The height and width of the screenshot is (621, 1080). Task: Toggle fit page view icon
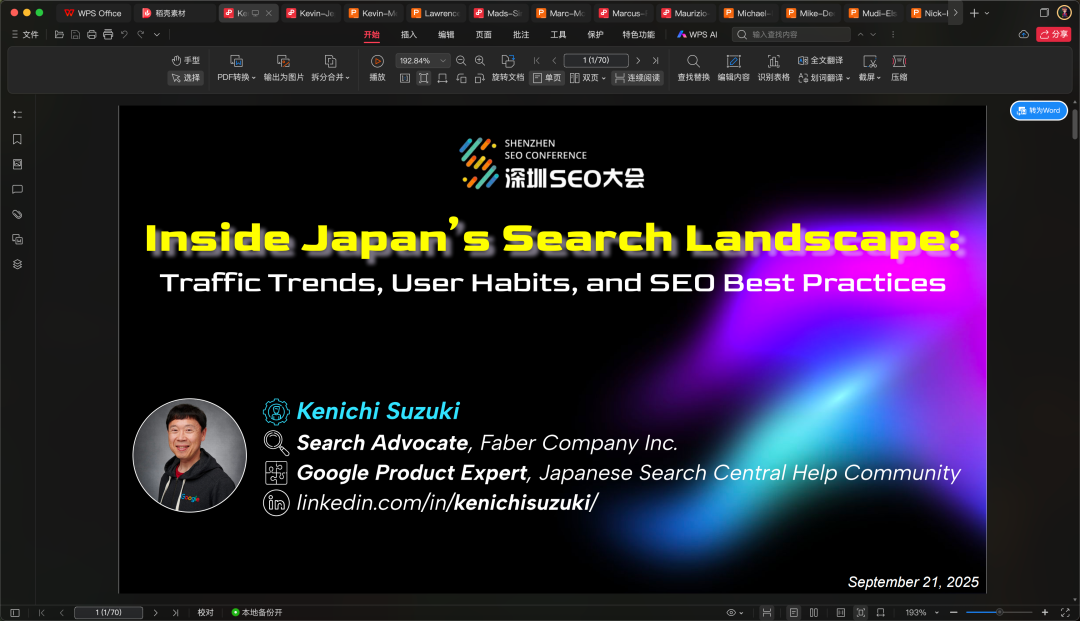[424, 78]
